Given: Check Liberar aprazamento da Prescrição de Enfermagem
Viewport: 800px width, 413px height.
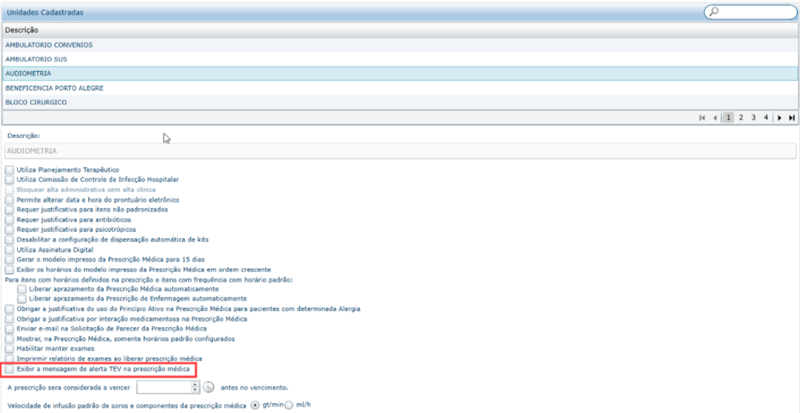Looking at the screenshot, I should click(22, 298).
